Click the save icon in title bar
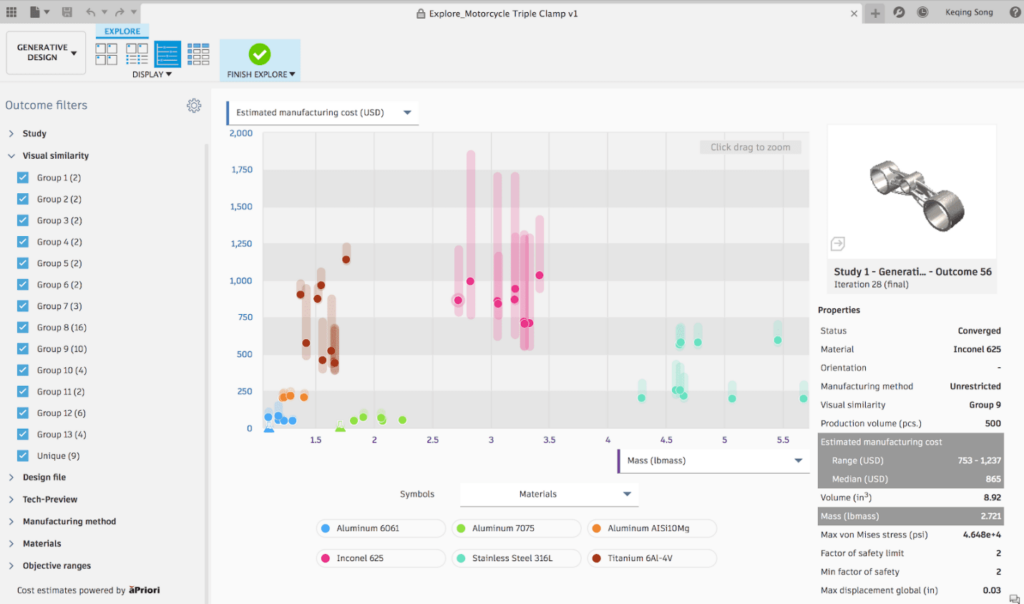 [67, 12]
